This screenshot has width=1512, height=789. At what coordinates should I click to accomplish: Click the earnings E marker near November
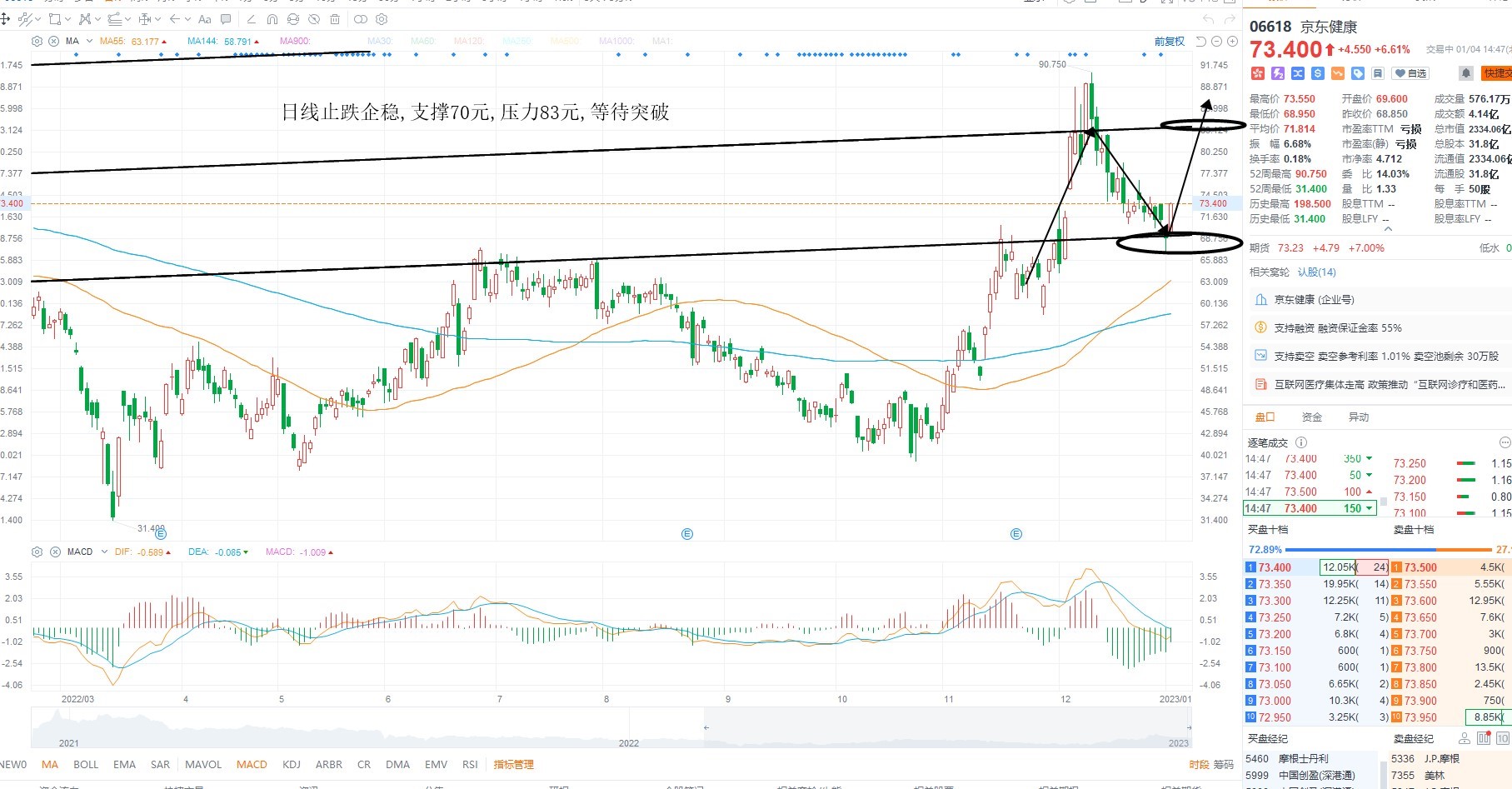[x=1015, y=534]
